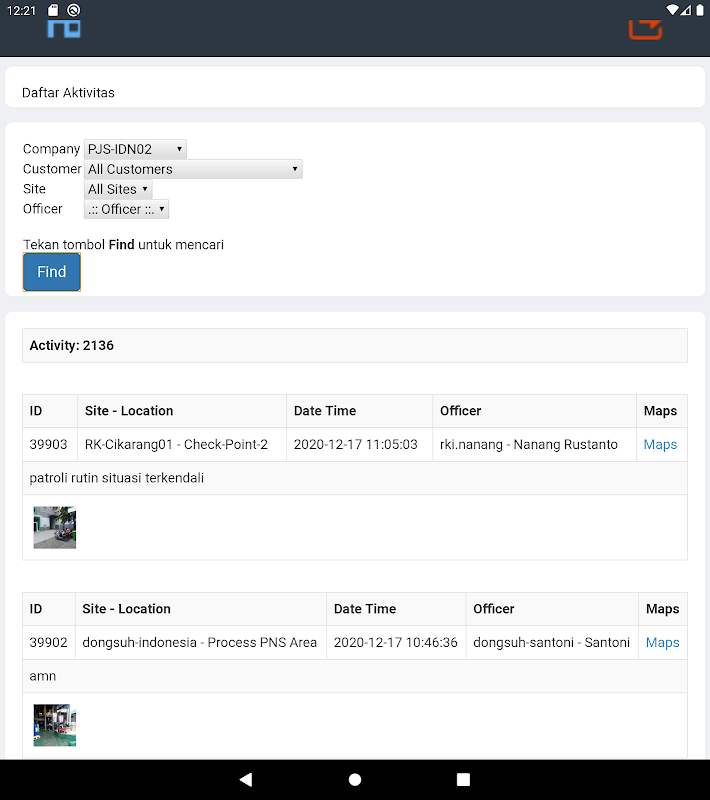The height and width of the screenshot is (800, 710).
Task: Expand the All Customers dropdown
Action: click(193, 169)
